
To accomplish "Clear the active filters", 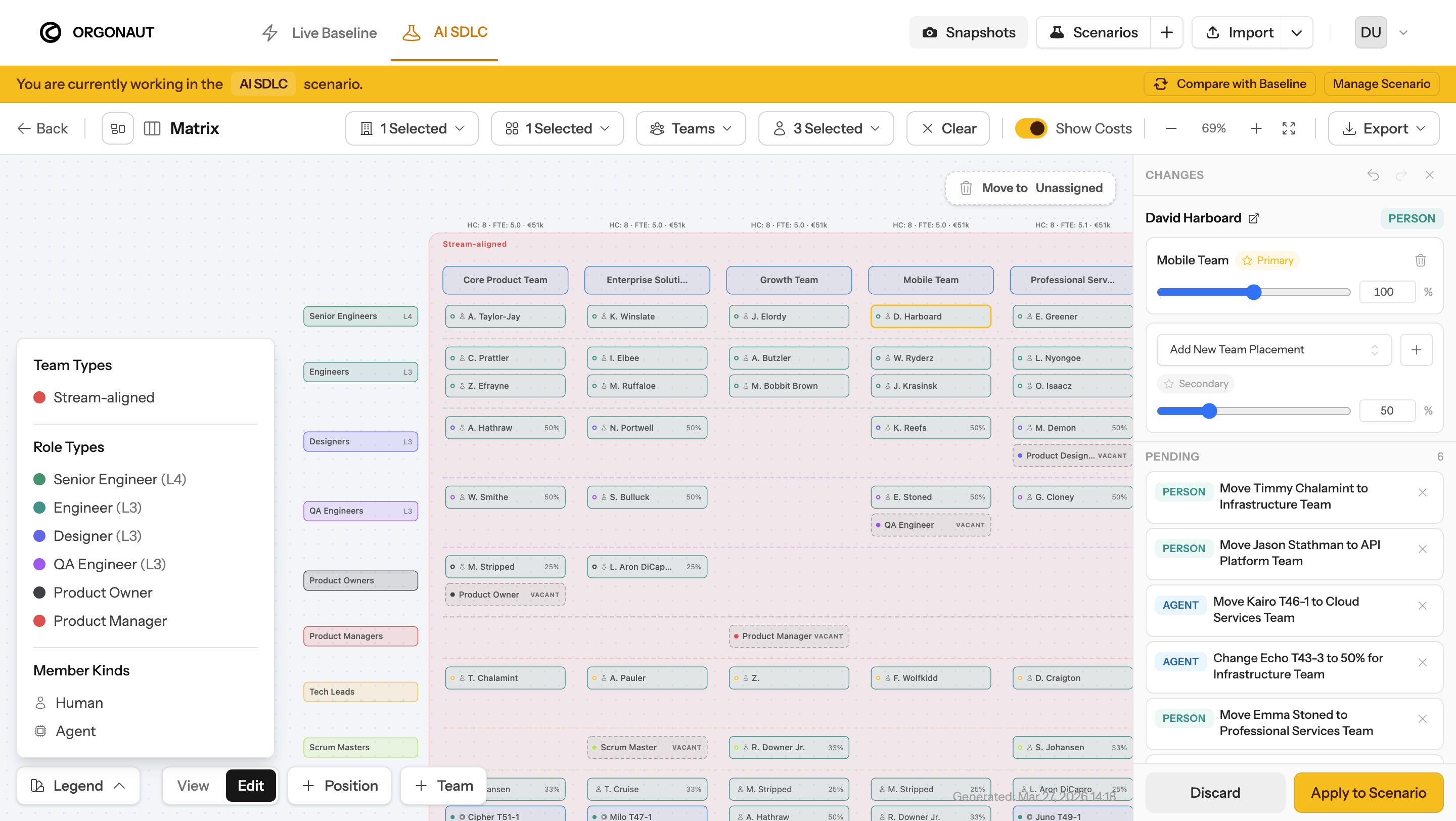I will click(948, 129).
